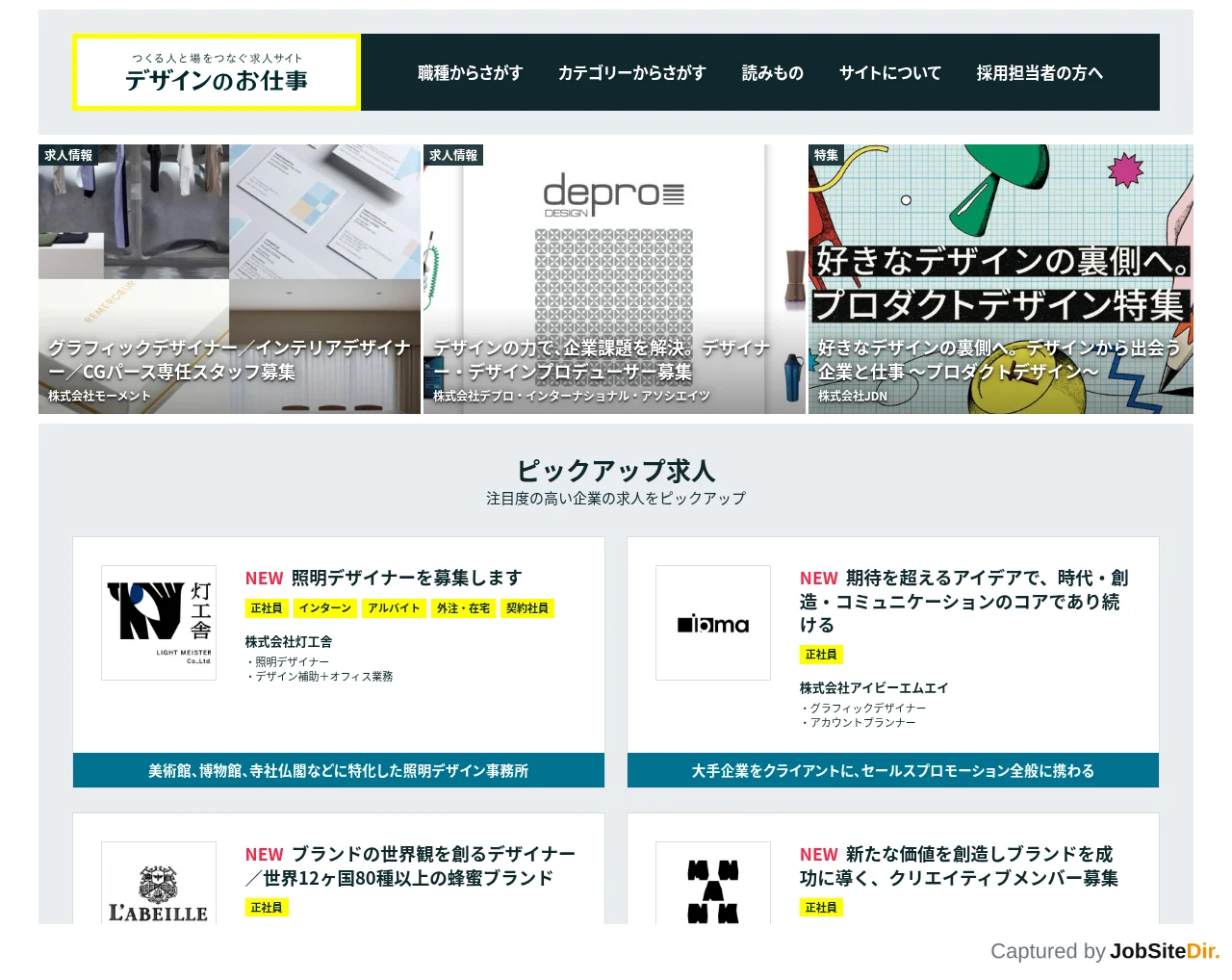This screenshot has width=1232, height=980.
Task: Open the 新たな価値を創造しブランド job title
Action: tap(959, 865)
